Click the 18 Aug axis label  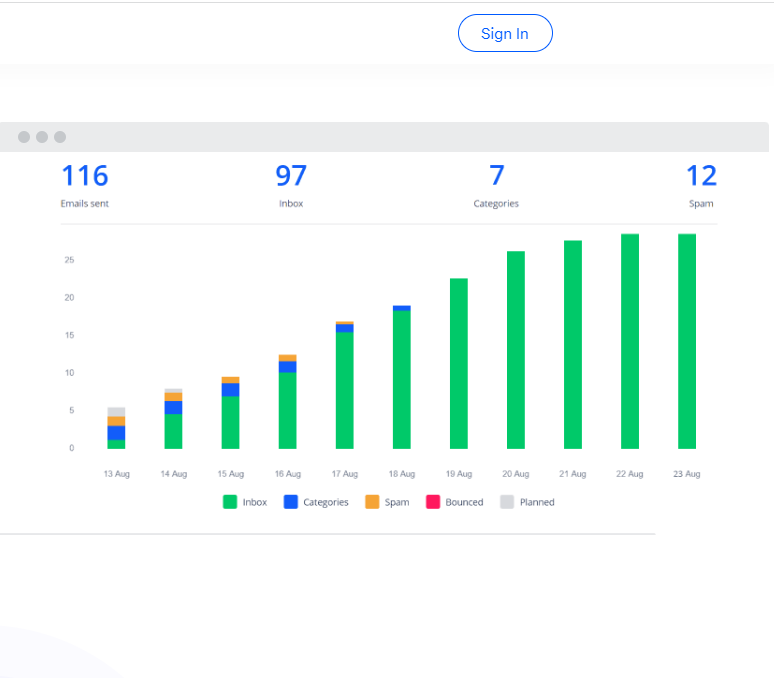tap(402, 474)
